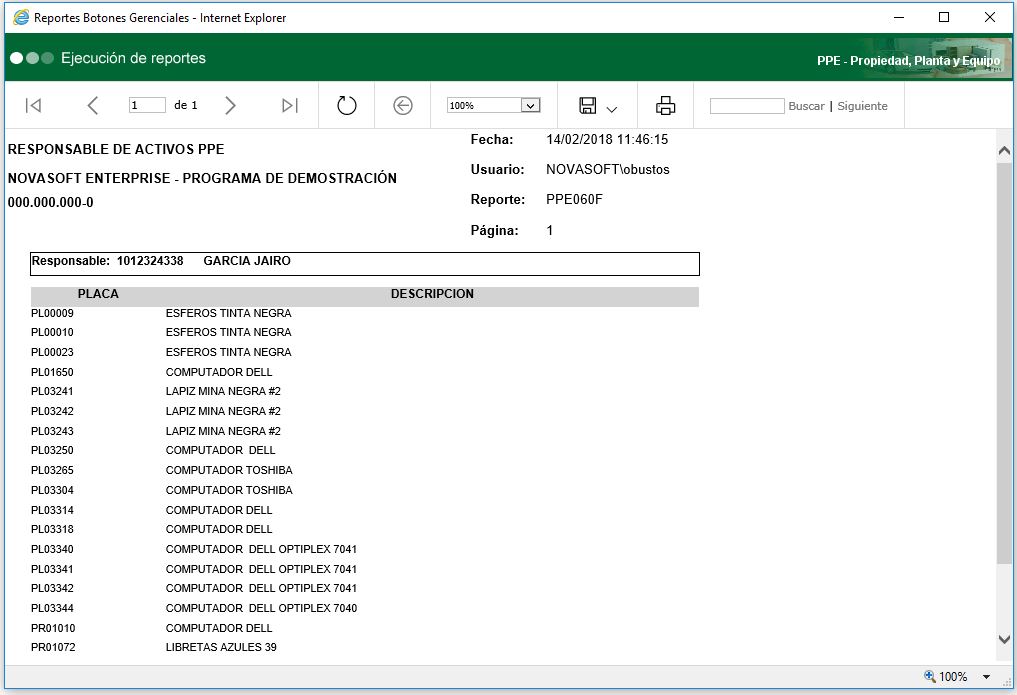
Task: Select placa PL03341
Action: (x=53, y=569)
